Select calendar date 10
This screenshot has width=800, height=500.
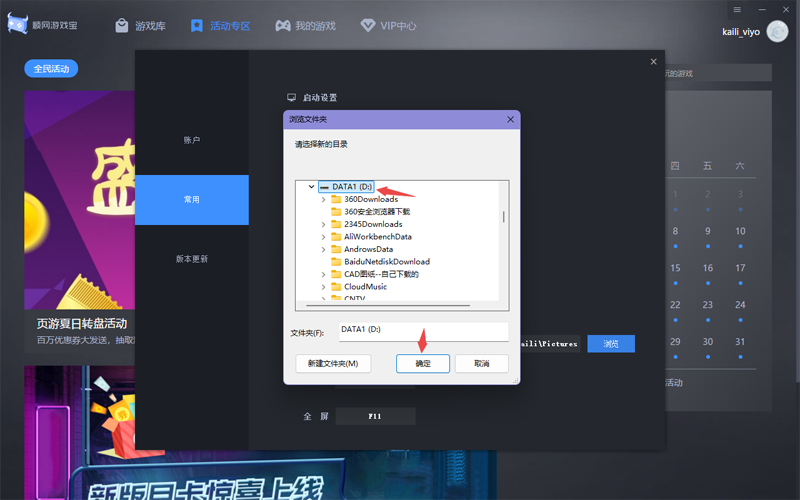click(x=740, y=231)
